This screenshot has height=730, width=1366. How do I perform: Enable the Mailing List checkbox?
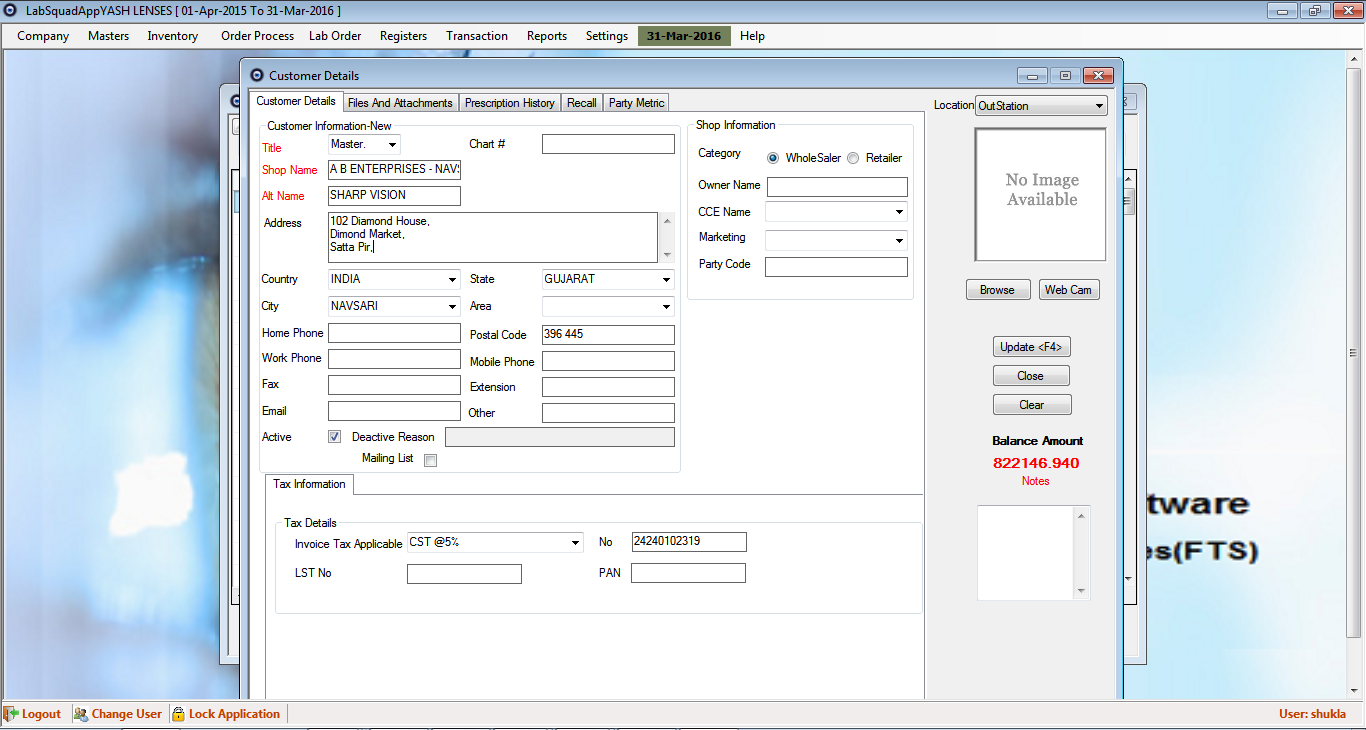click(430, 461)
